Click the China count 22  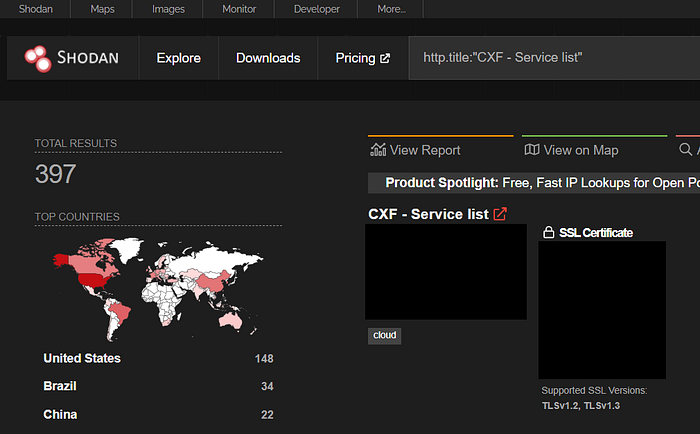point(267,415)
